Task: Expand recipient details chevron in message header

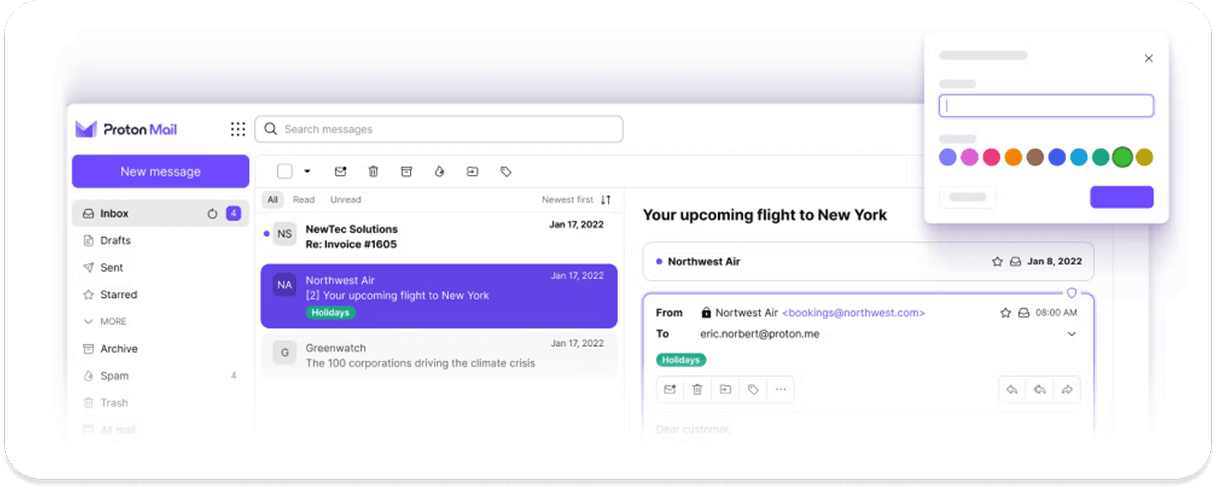Action: pyautogui.click(x=1072, y=334)
